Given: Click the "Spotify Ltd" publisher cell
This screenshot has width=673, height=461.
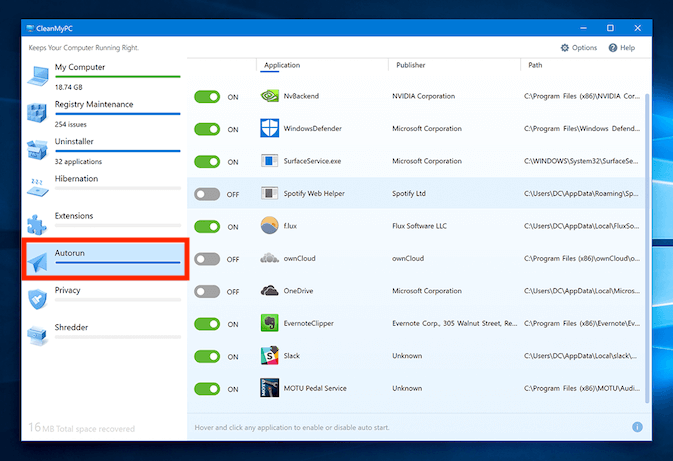Looking at the screenshot, I should pos(409,194).
